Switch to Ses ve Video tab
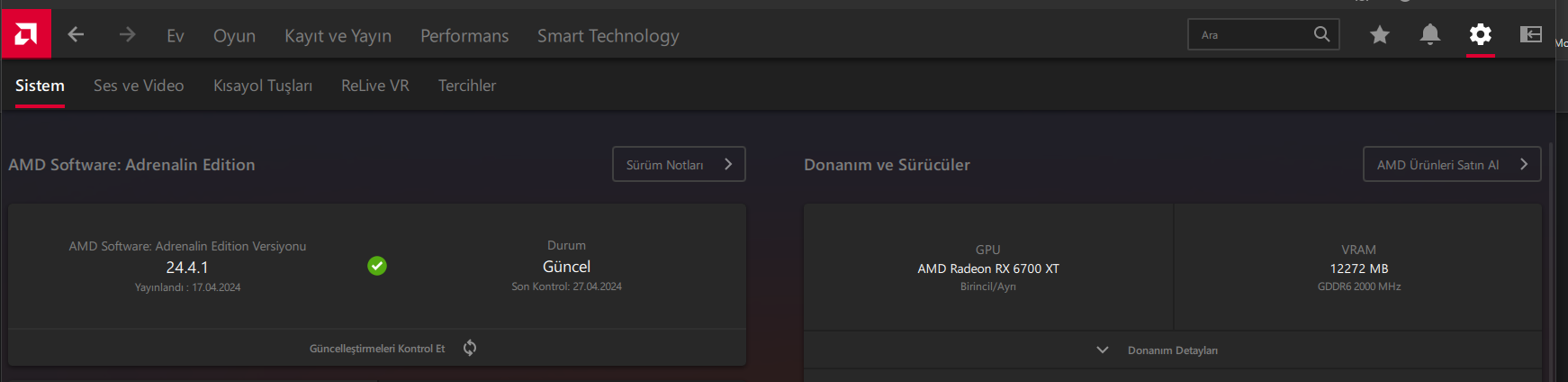Viewport: 1568px width, 382px height. pyautogui.click(x=139, y=86)
